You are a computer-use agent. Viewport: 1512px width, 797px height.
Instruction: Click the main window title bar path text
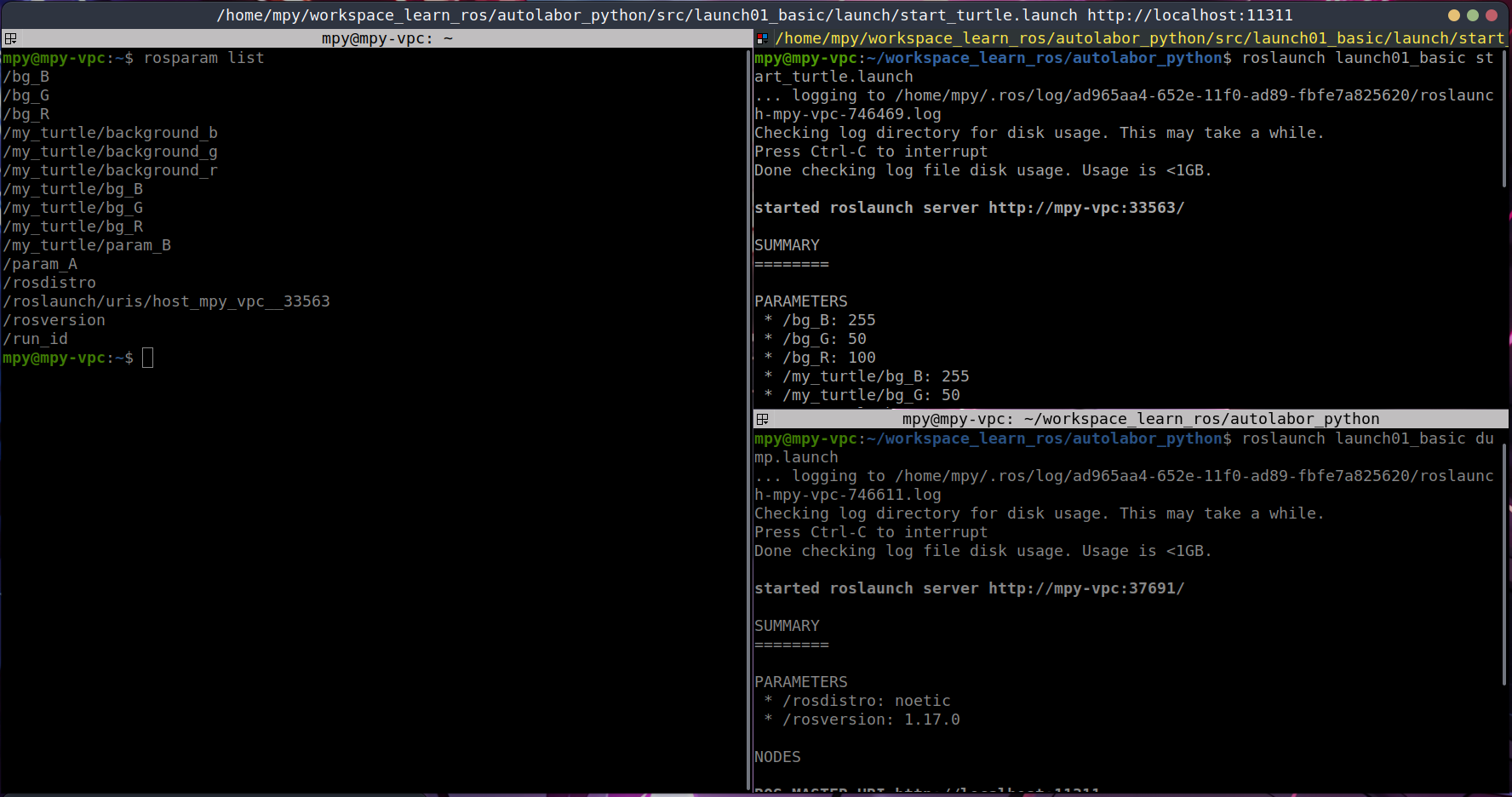click(754, 15)
